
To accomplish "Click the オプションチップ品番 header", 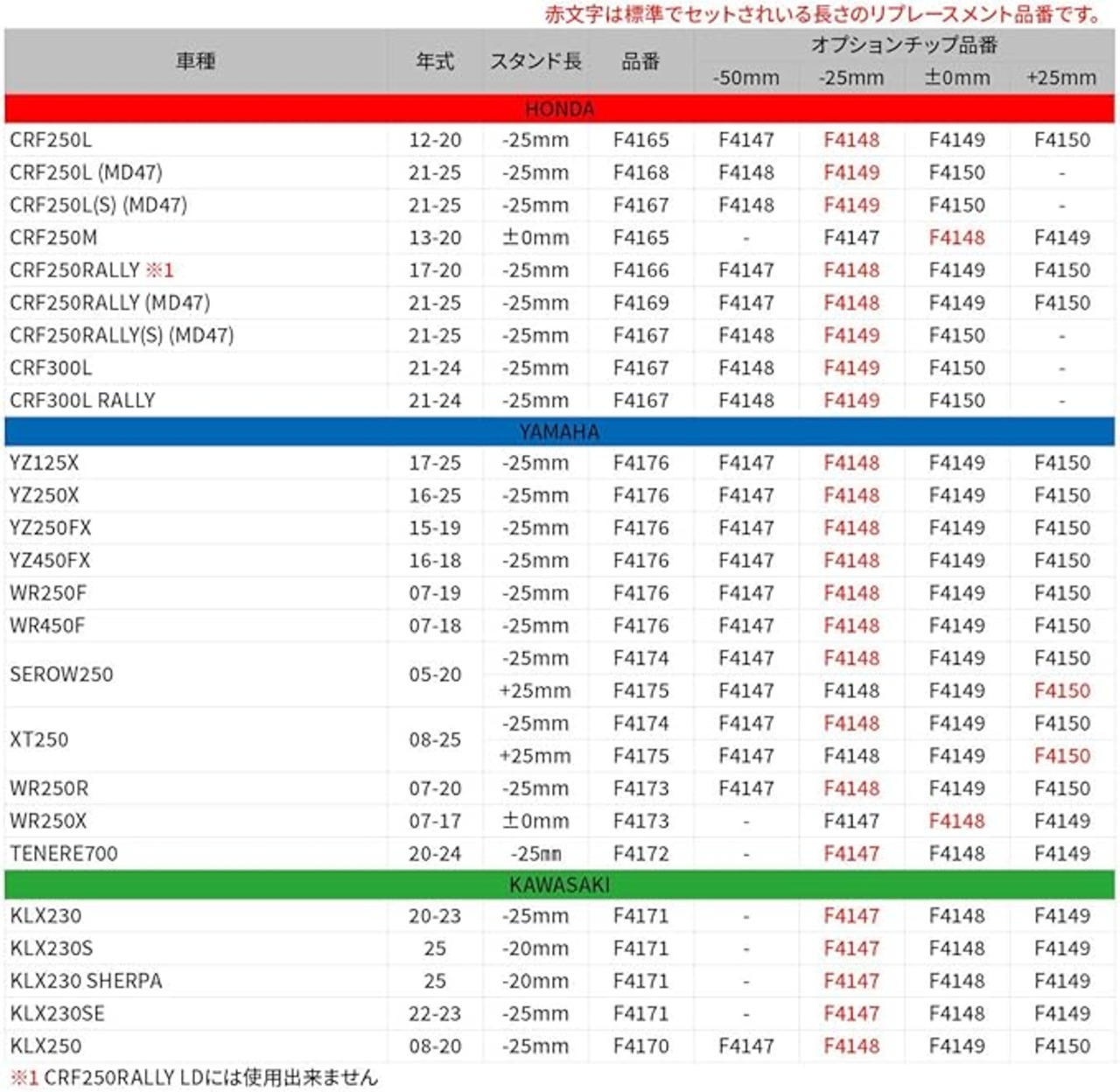I will click(x=904, y=45).
